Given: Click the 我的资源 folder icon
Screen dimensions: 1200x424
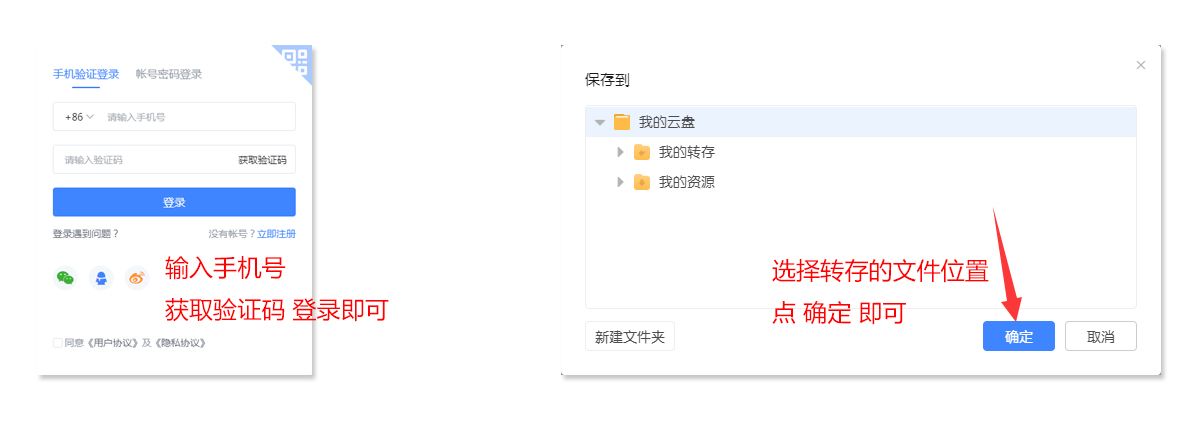Looking at the screenshot, I should 642,182.
